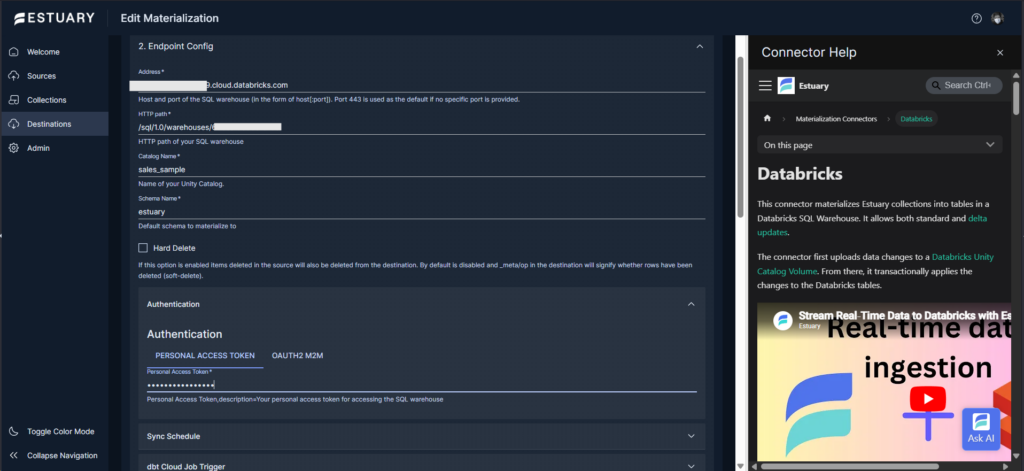The image size is (1024, 471).
Task: Expand the On this page dropdown
Action: click(880, 145)
